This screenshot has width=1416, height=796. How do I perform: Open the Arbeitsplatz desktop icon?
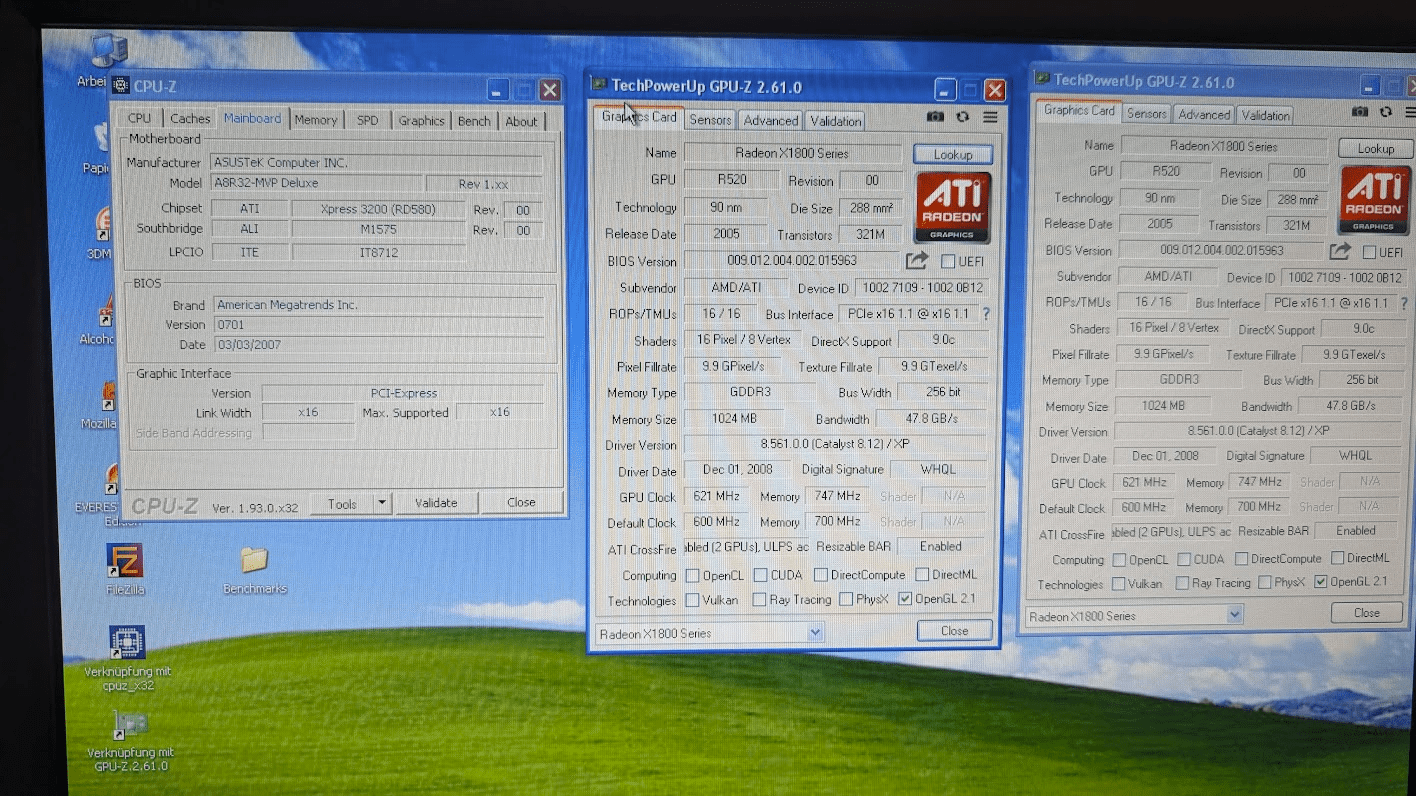108,50
